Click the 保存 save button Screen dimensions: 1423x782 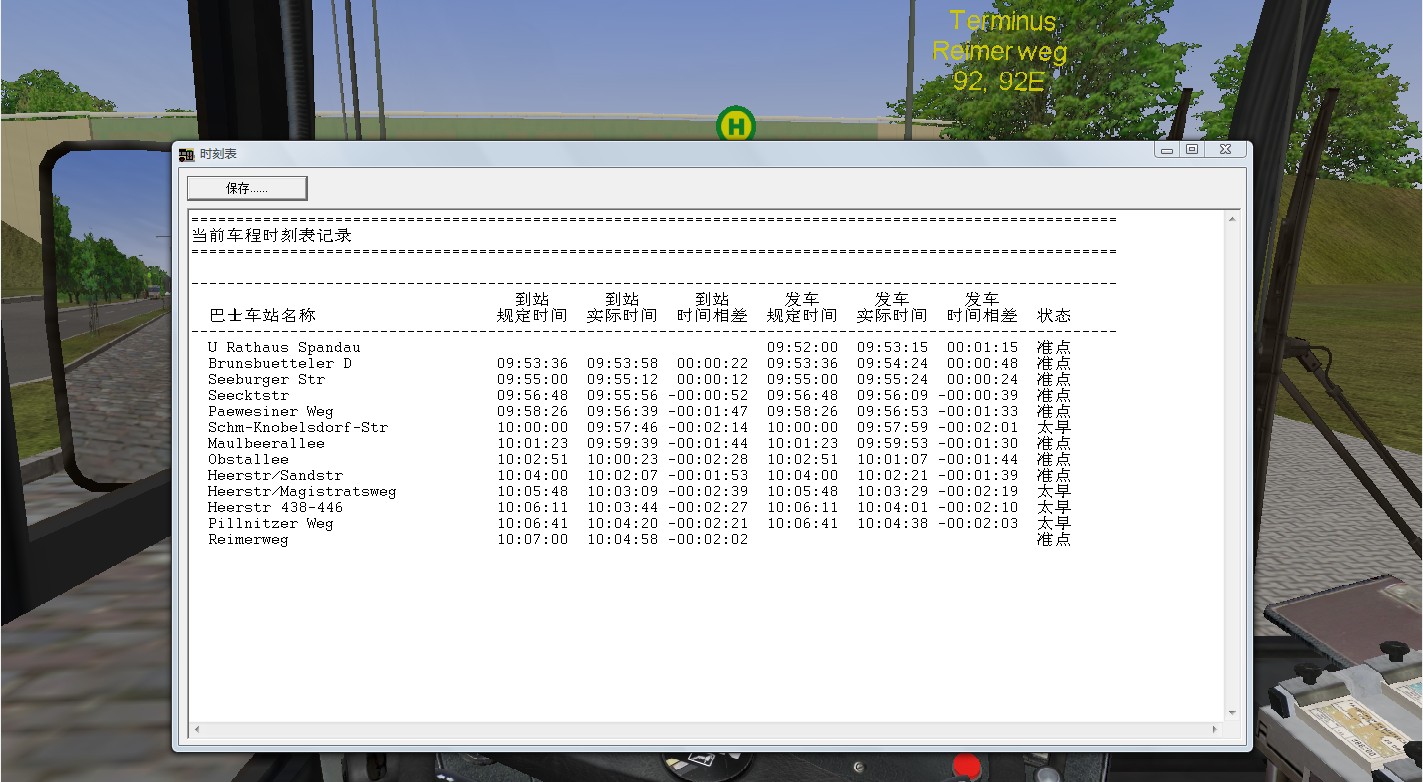point(247,188)
